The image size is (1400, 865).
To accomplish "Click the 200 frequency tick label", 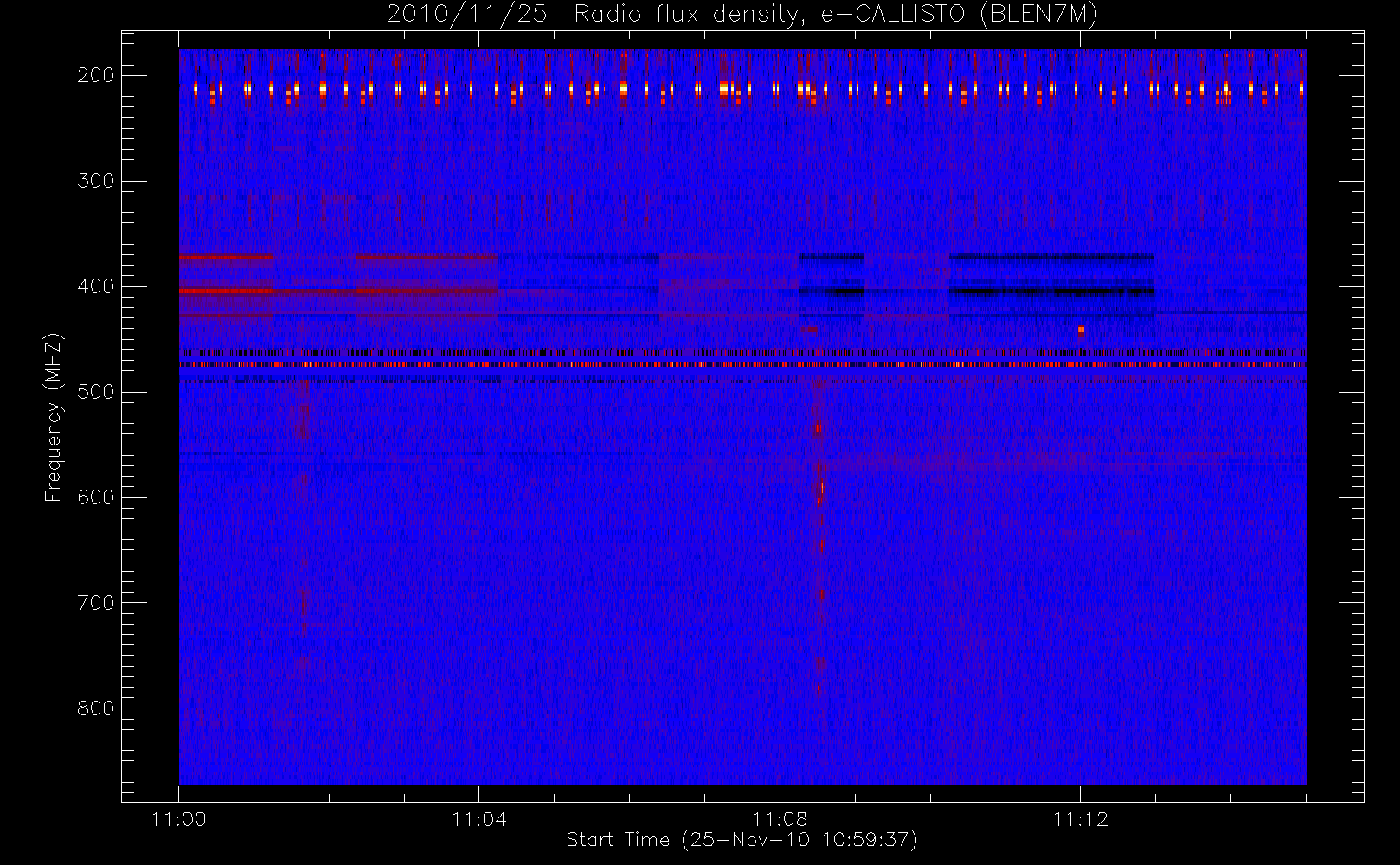I will click(96, 75).
